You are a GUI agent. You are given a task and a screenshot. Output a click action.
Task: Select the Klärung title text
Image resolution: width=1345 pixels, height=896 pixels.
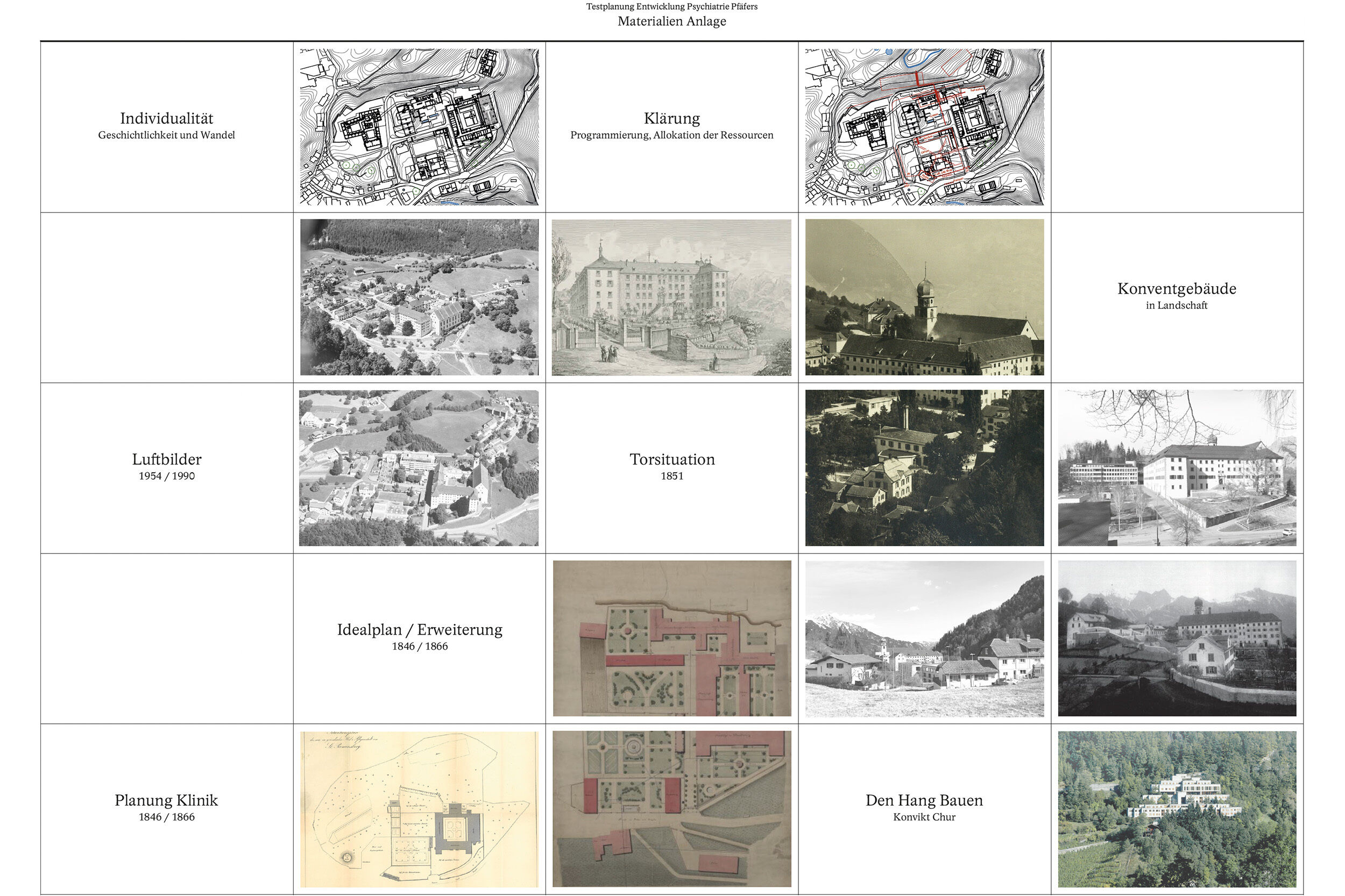pos(671,118)
